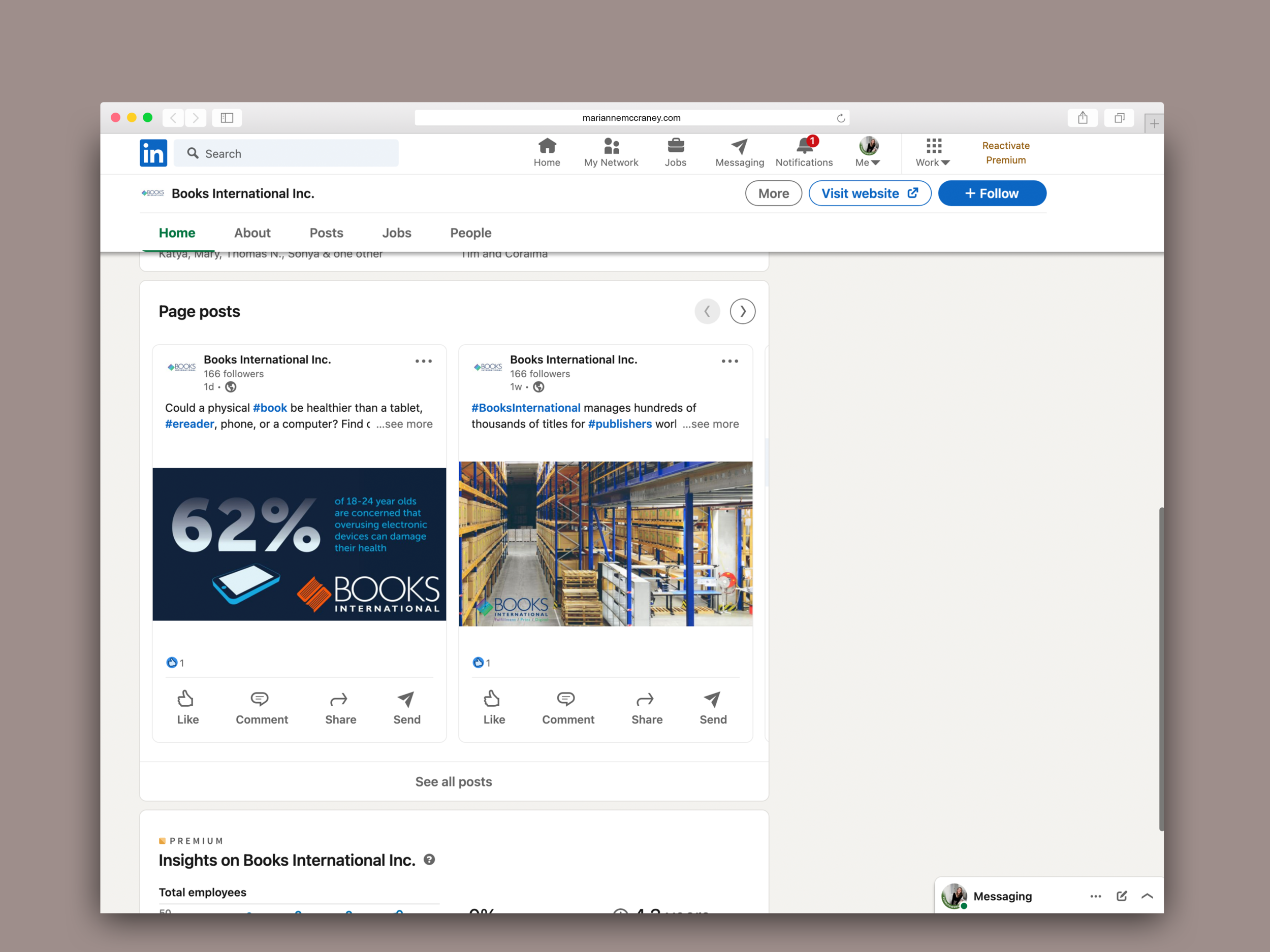
Task: Send the warehouse post
Action: click(x=713, y=708)
